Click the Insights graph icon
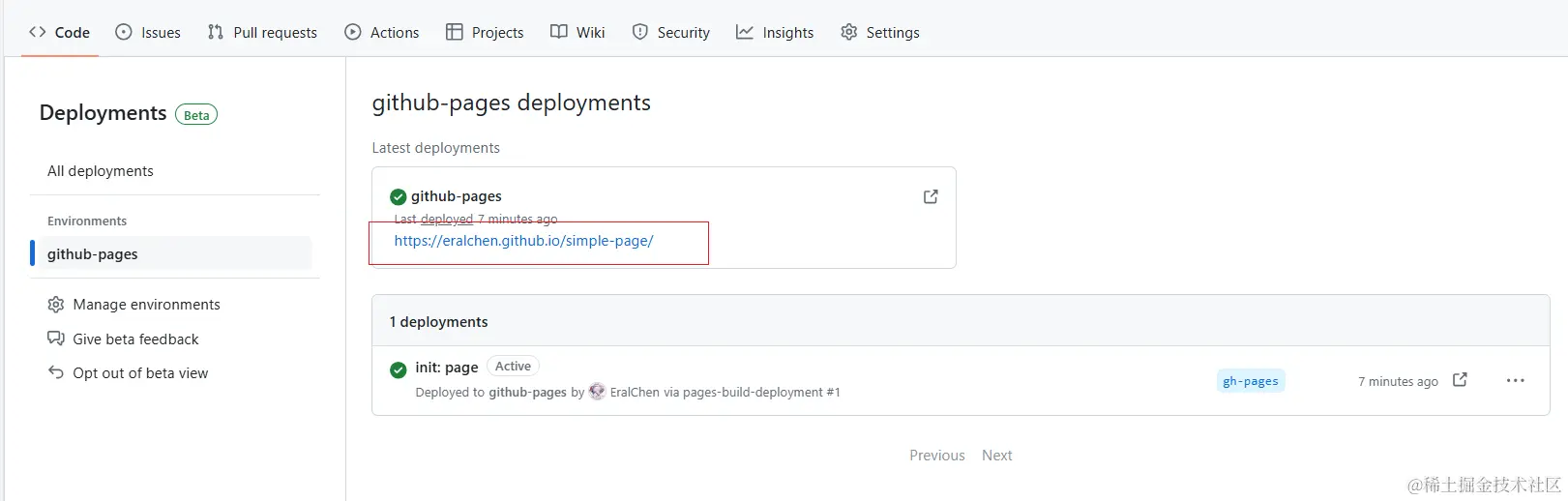Image resolution: width=1568 pixels, height=501 pixels. pyautogui.click(x=745, y=32)
